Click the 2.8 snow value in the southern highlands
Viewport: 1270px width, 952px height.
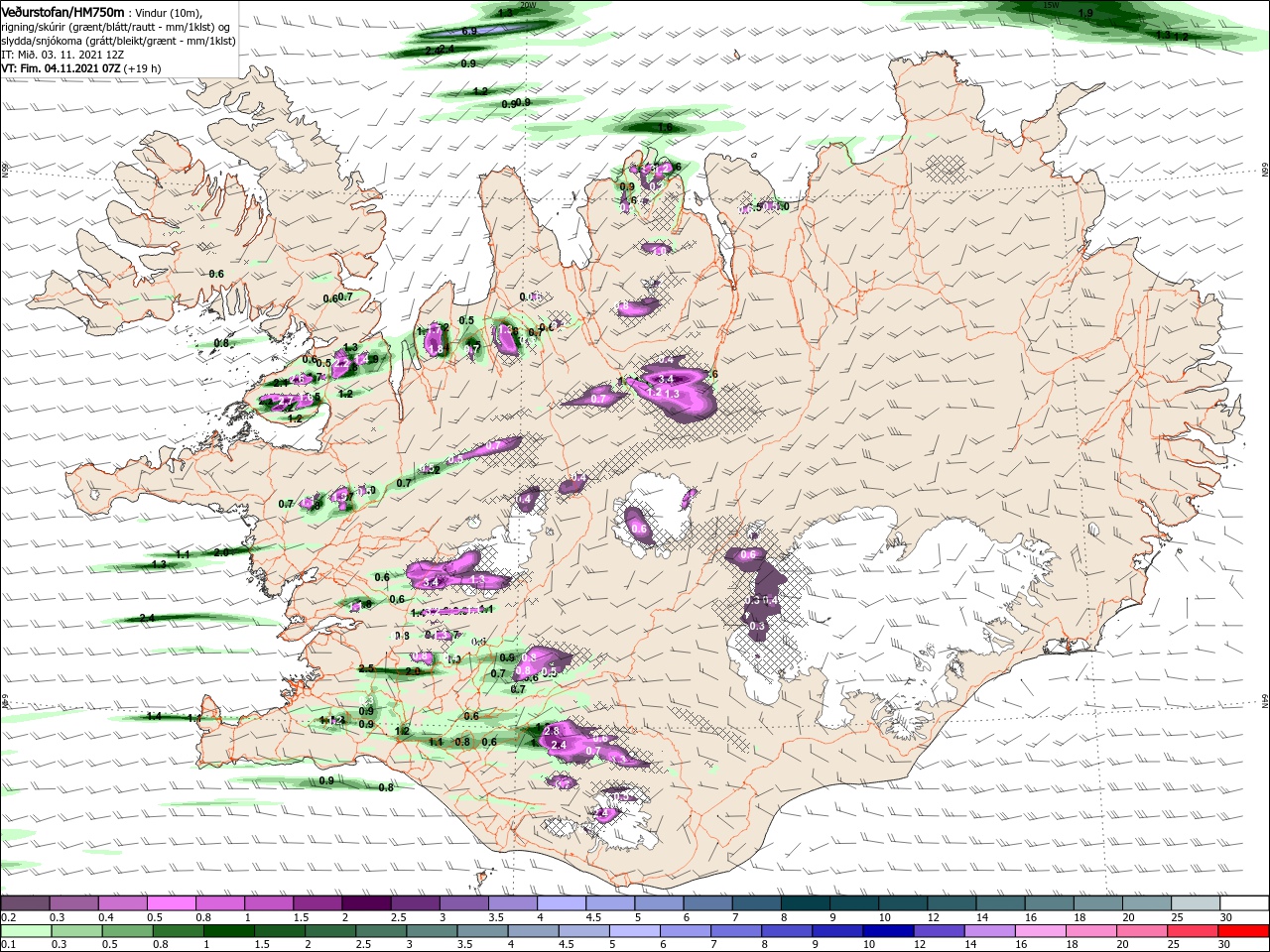[x=553, y=731]
